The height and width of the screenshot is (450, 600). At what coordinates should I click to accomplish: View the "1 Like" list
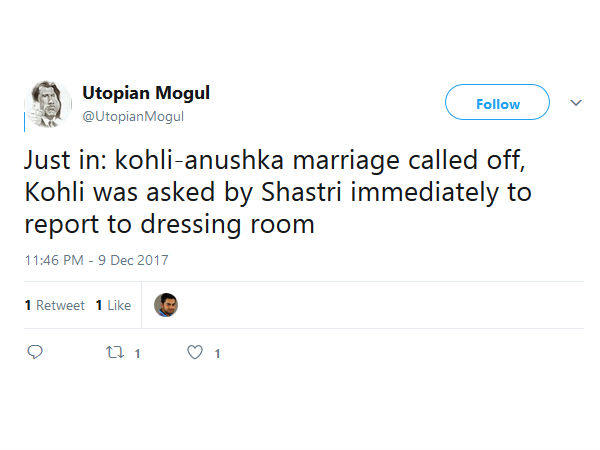click(x=113, y=305)
